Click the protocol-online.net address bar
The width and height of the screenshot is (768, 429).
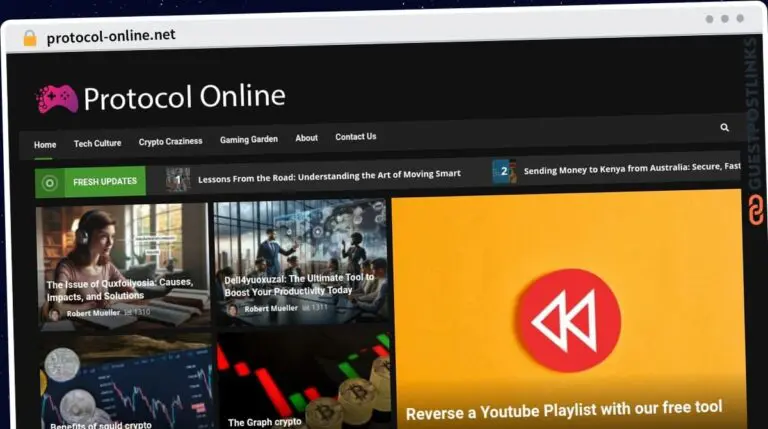110,35
